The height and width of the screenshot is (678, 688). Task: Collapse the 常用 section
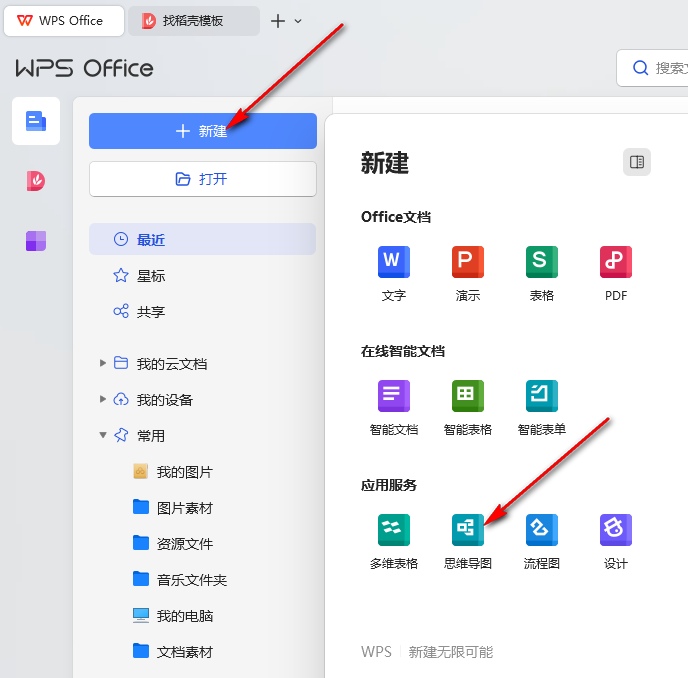pyautogui.click(x=103, y=435)
